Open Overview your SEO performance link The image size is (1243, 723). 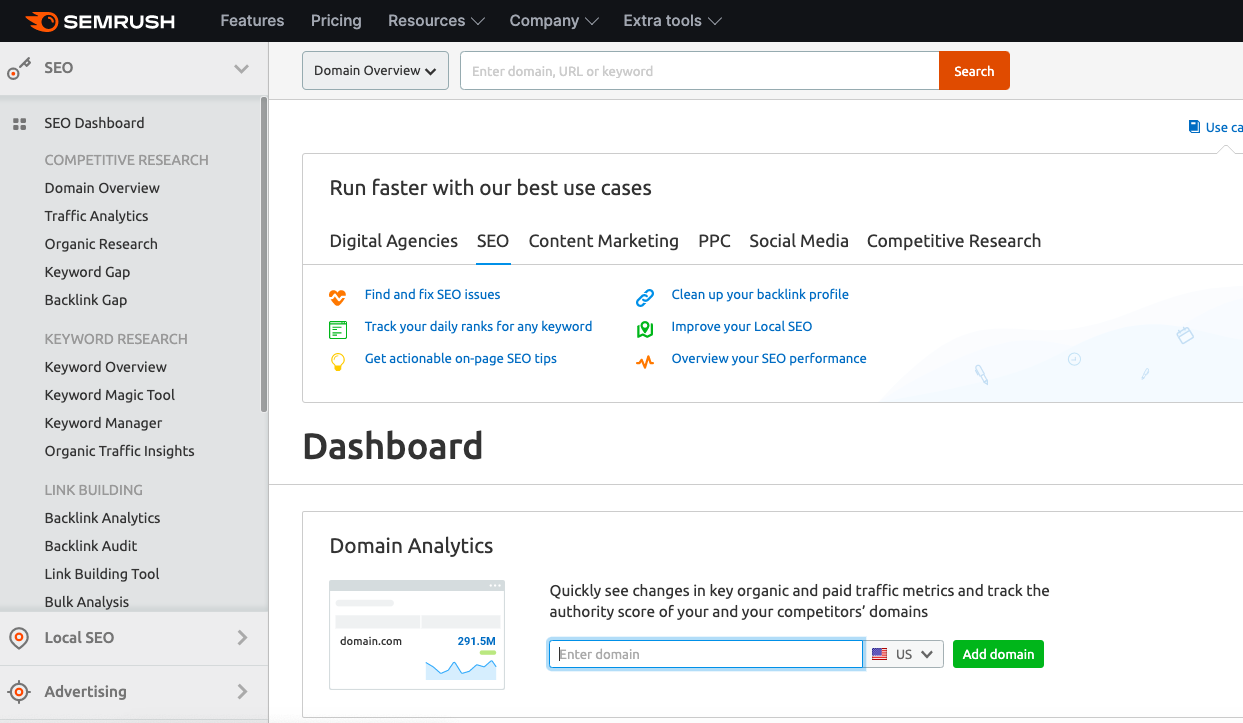(x=769, y=359)
